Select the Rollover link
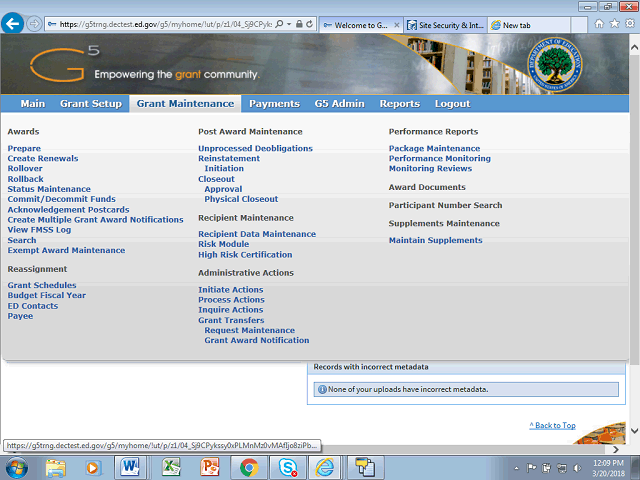Viewport: 640px width, 480px height. pos(25,169)
